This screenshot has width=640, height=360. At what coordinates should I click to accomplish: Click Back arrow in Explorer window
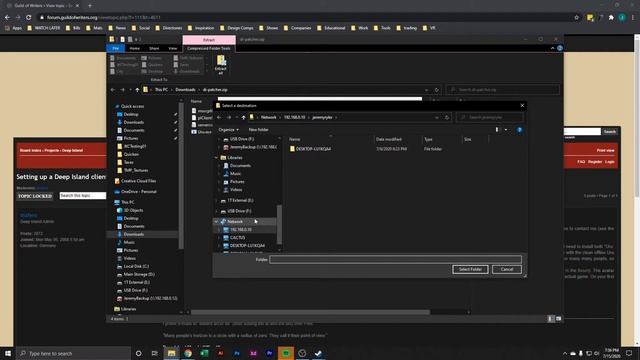(113, 90)
